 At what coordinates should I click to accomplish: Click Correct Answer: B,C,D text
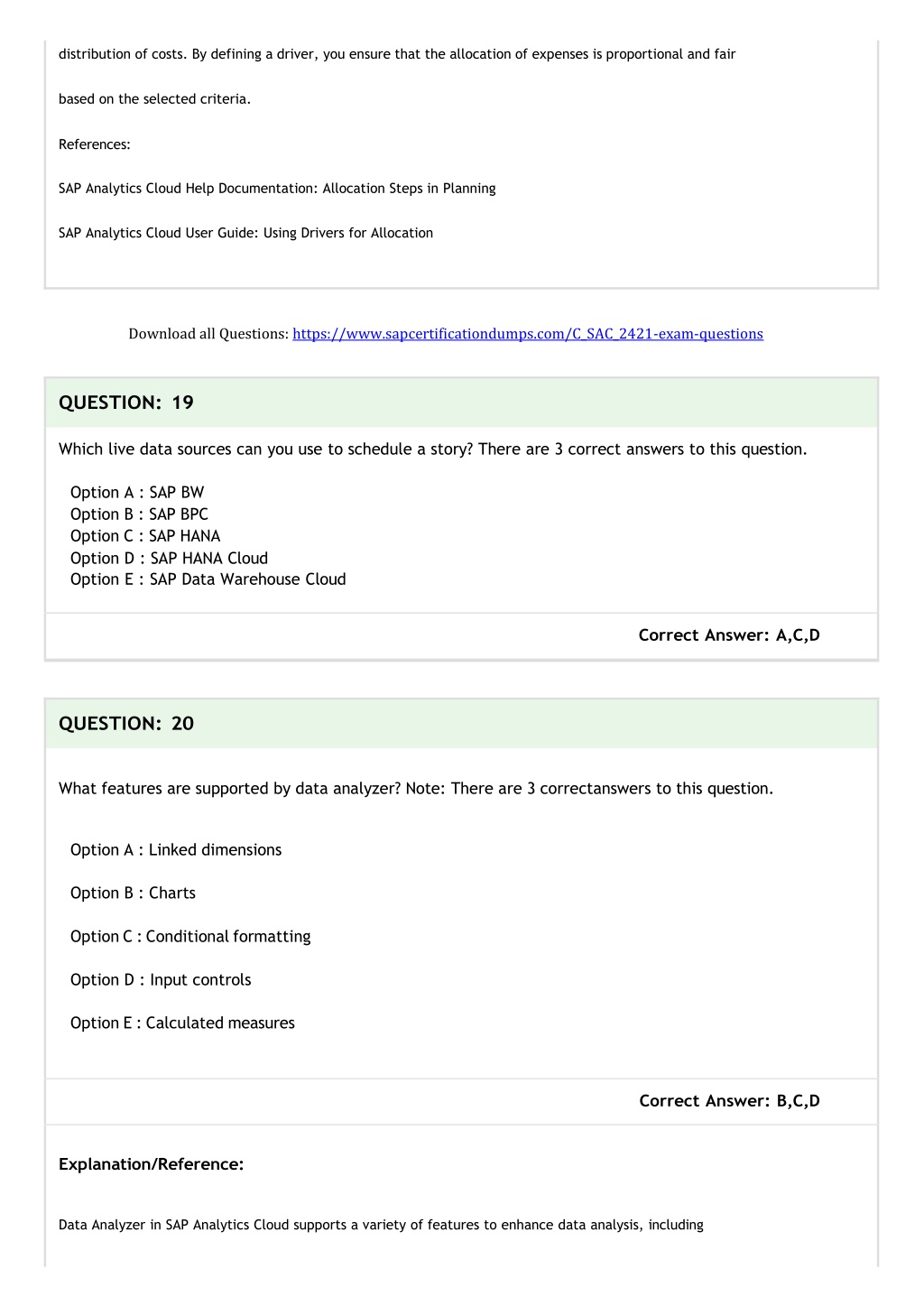pos(729,1101)
